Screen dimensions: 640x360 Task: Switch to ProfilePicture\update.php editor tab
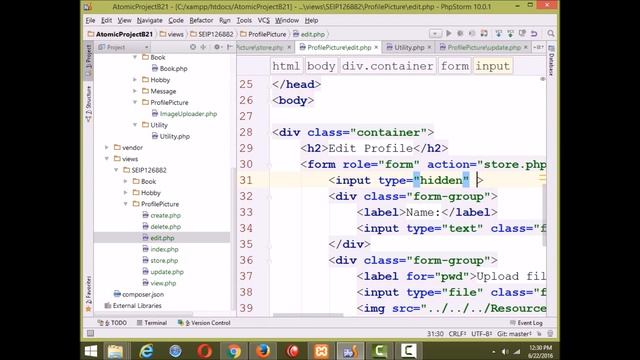483,47
